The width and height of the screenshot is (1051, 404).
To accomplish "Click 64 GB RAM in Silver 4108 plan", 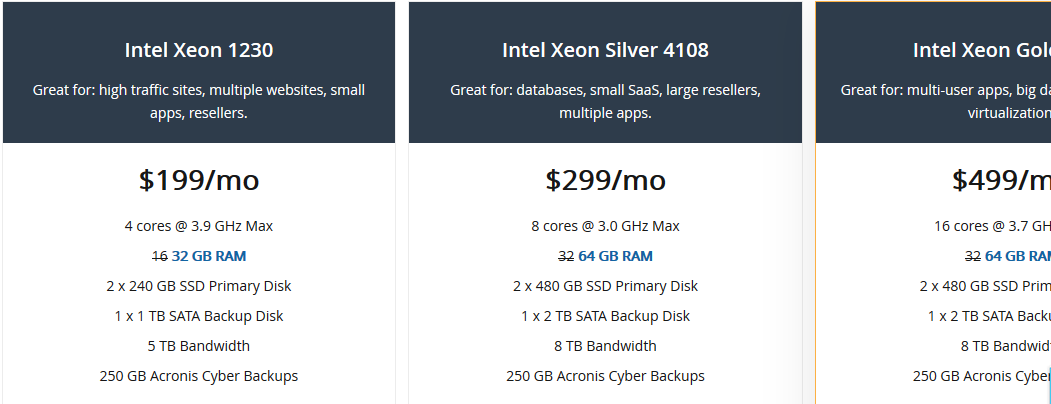I will tap(615, 256).
